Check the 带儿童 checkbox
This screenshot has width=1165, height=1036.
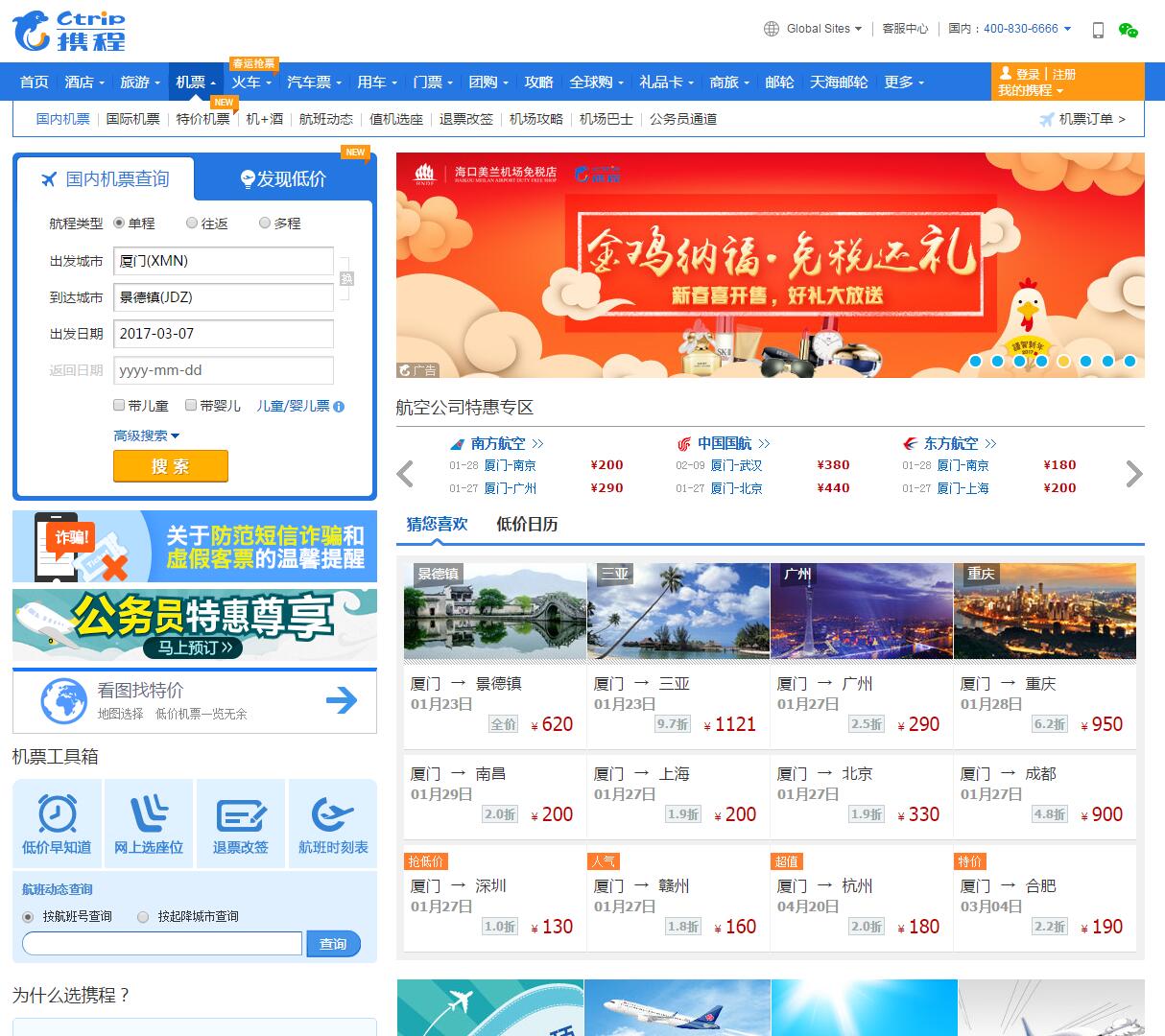pyautogui.click(x=119, y=405)
